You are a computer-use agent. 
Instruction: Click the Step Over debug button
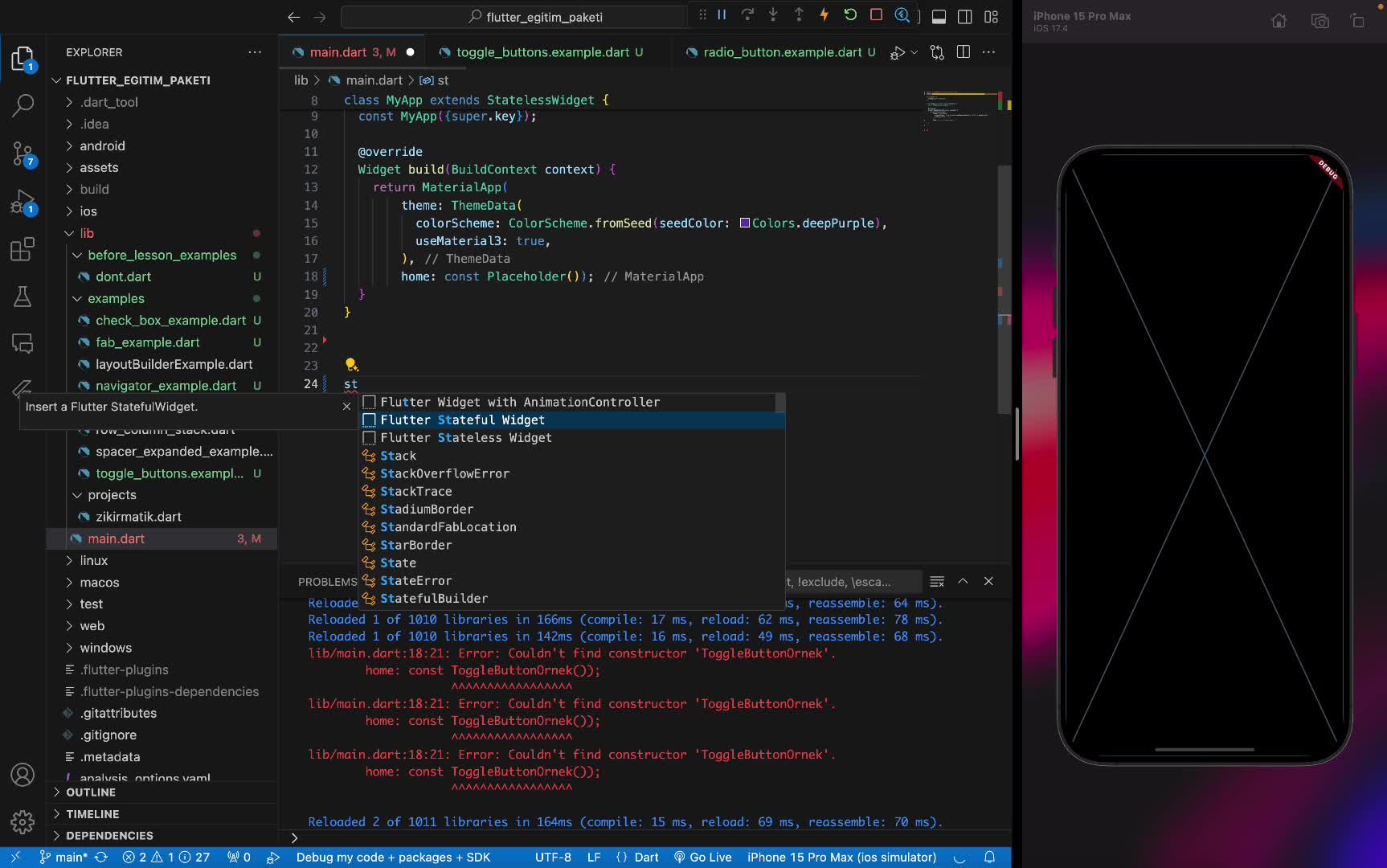[747, 14]
